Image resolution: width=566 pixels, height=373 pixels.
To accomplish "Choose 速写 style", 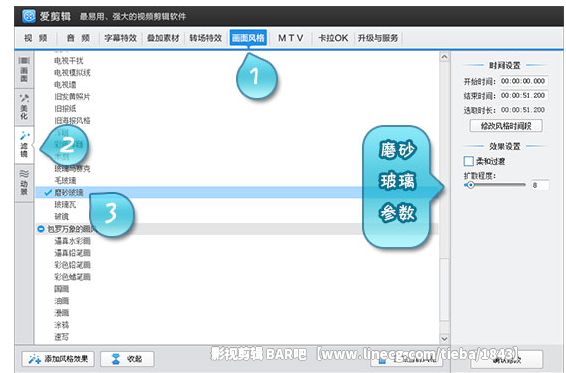I will pos(61,337).
